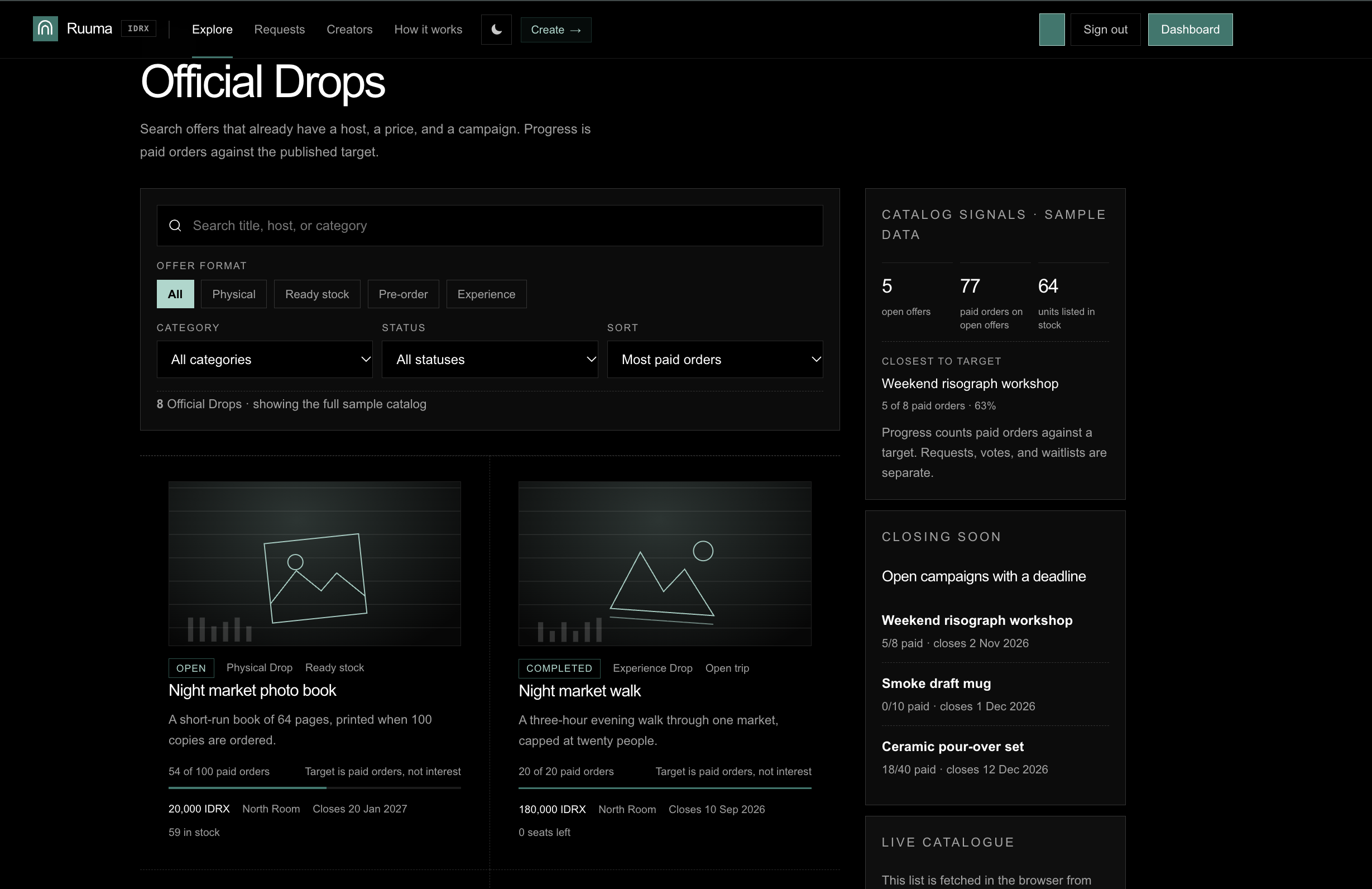The width and height of the screenshot is (1372, 889).
Task: Click the IDRX badge
Action: (138, 28)
